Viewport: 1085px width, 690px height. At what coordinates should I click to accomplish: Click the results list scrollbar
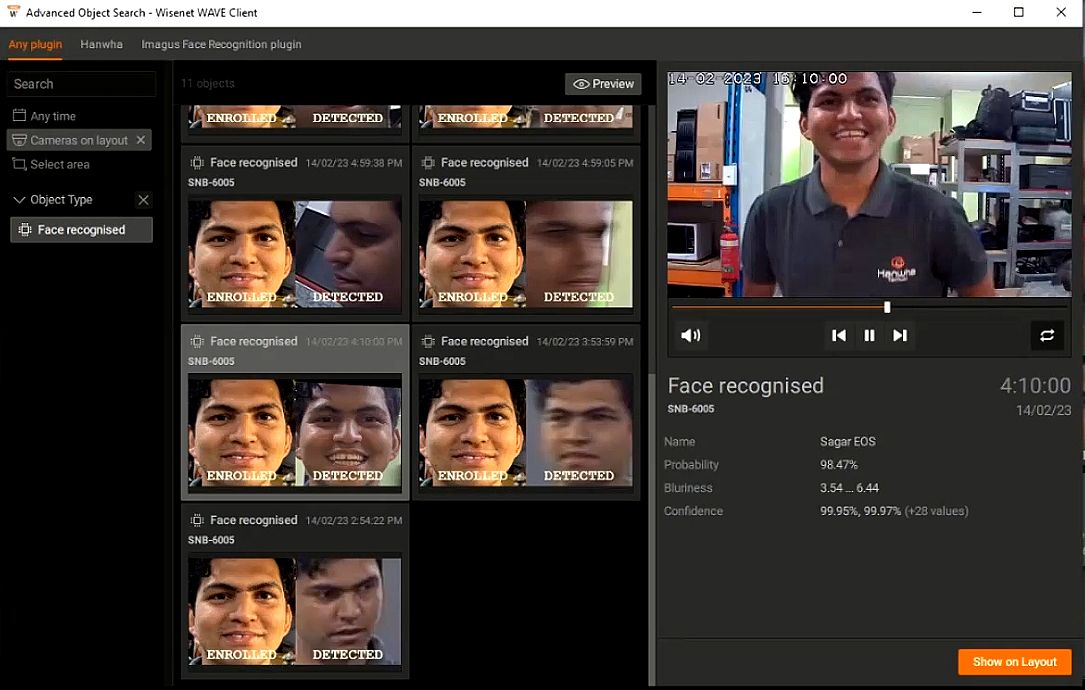click(651, 529)
